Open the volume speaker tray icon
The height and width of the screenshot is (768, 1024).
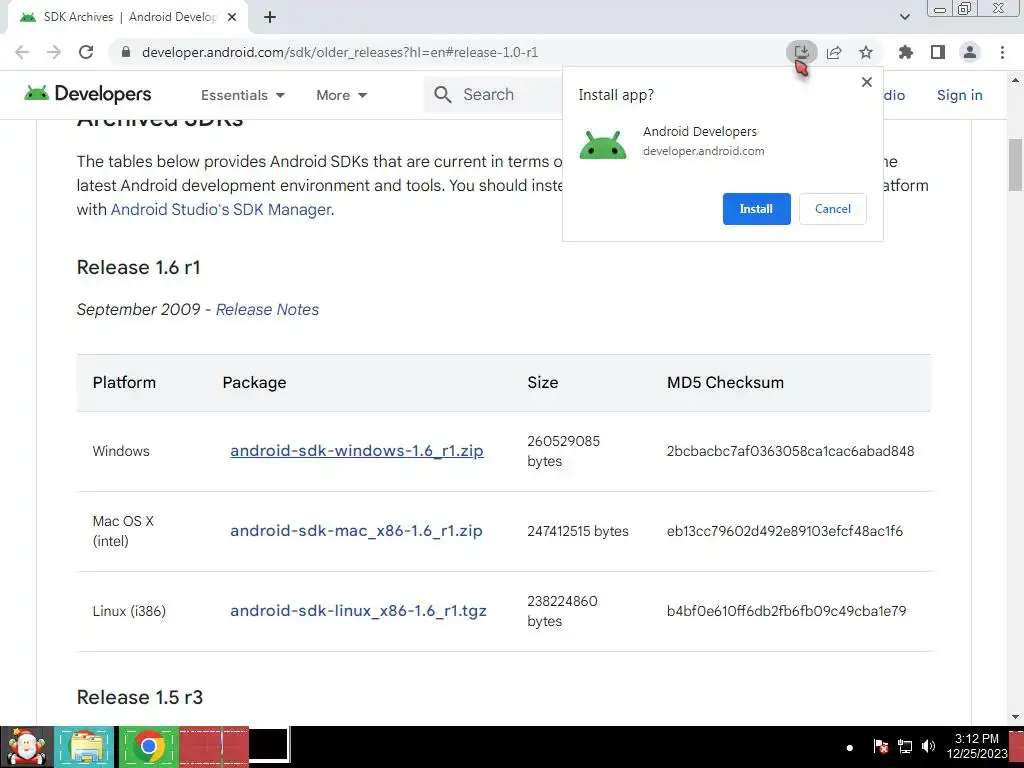(928, 746)
